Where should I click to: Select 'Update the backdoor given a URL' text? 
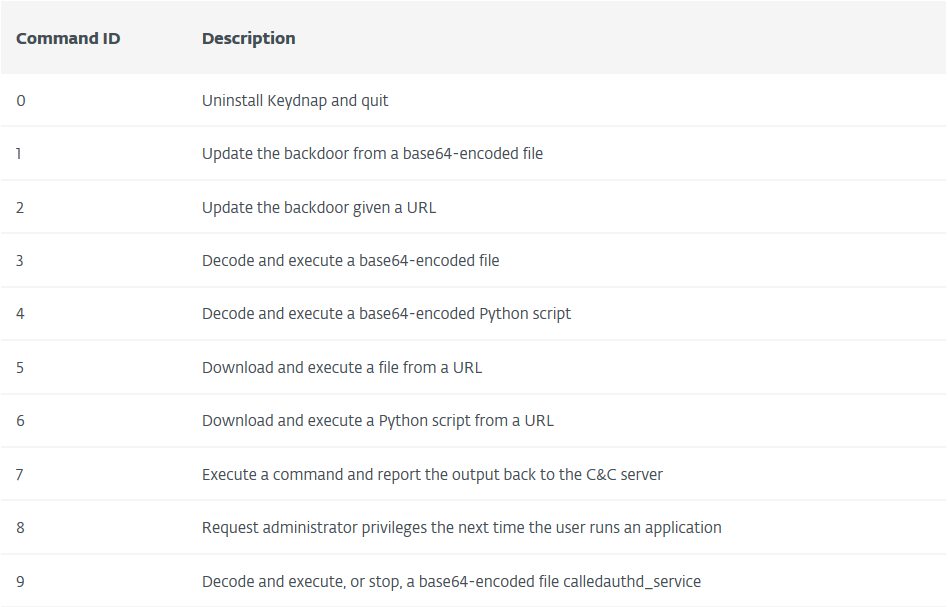click(319, 208)
